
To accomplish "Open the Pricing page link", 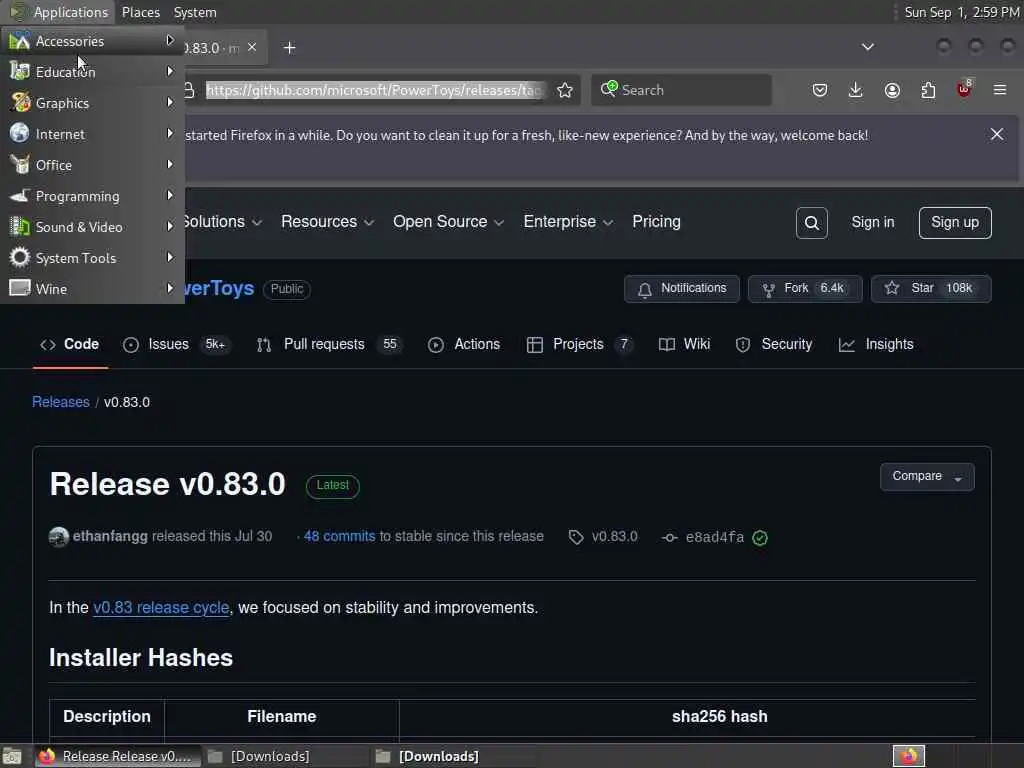I will [656, 222].
